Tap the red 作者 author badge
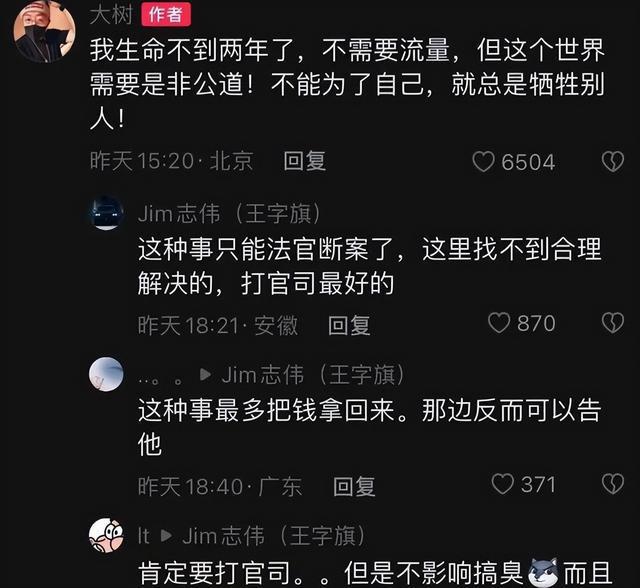The image size is (640, 588). coord(166,15)
